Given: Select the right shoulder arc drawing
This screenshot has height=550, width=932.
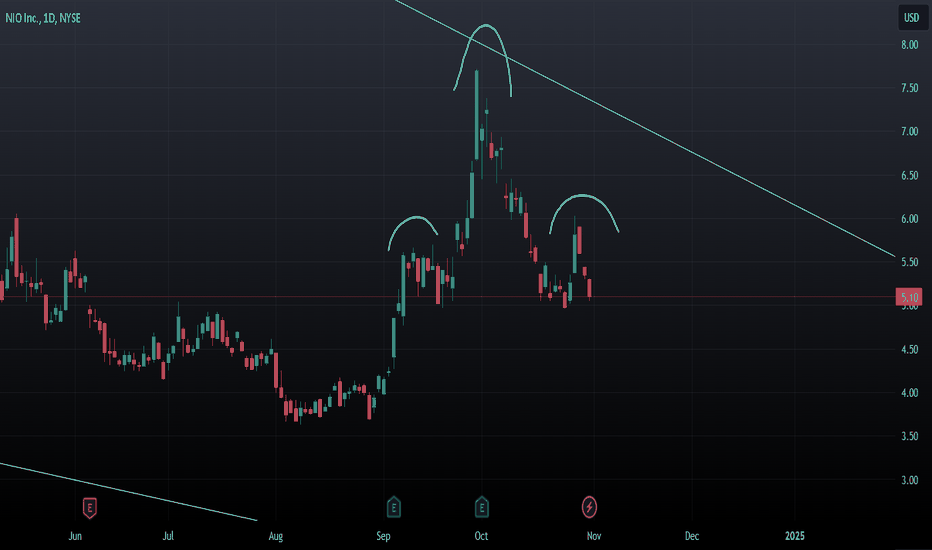Looking at the screenshot, I should pyautogui.click(x=584, y=195).
